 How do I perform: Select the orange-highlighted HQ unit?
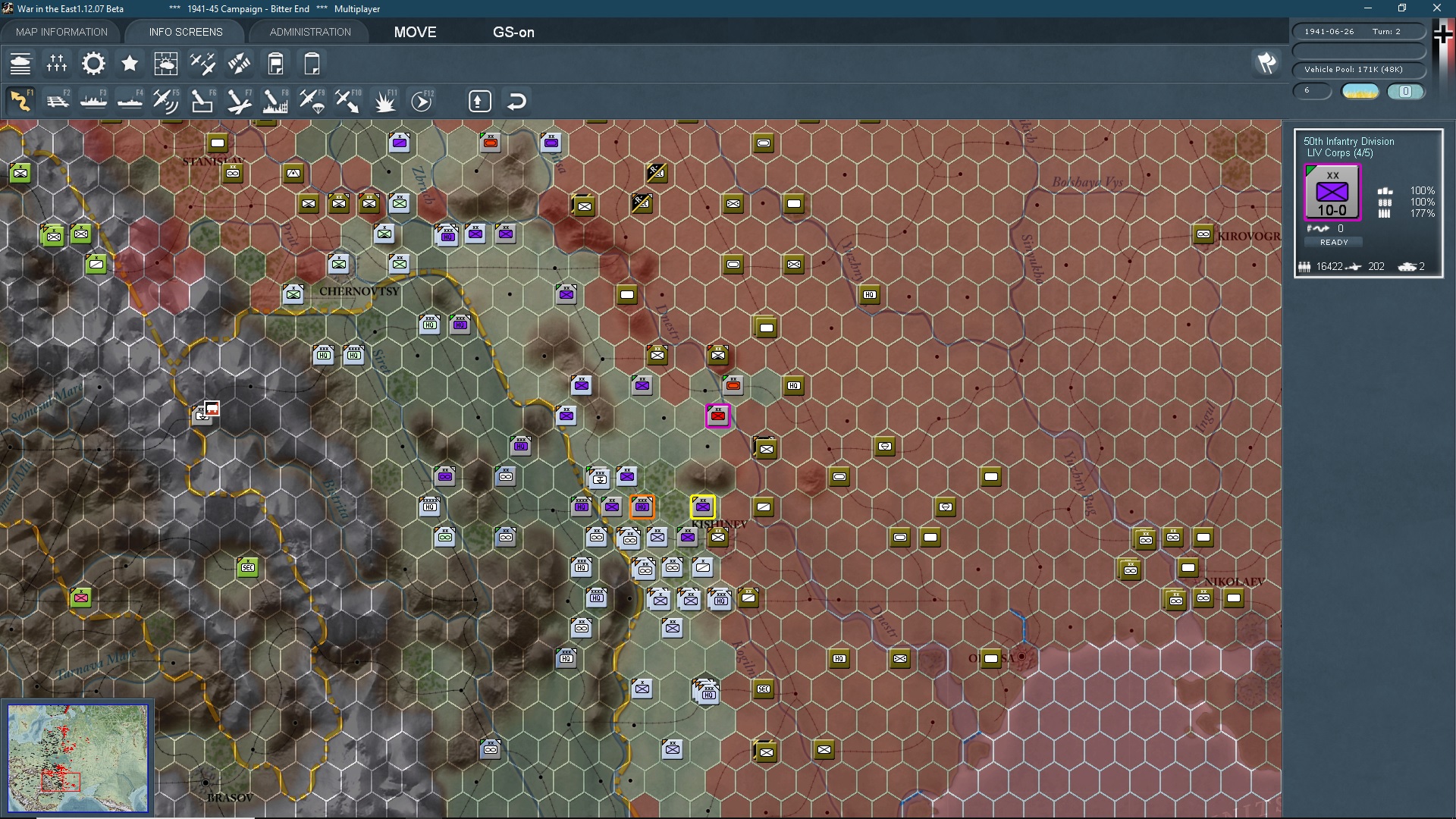point(642,507)
